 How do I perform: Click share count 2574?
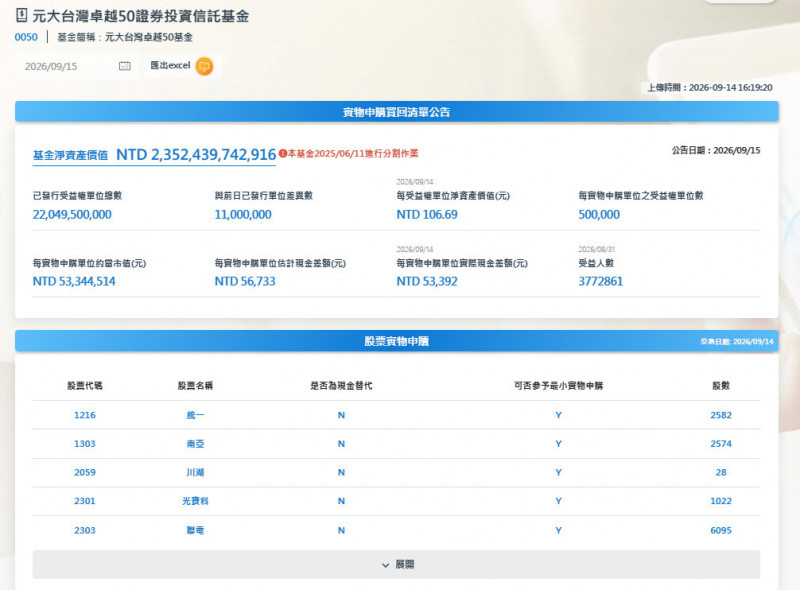click(x=721, y=444)
